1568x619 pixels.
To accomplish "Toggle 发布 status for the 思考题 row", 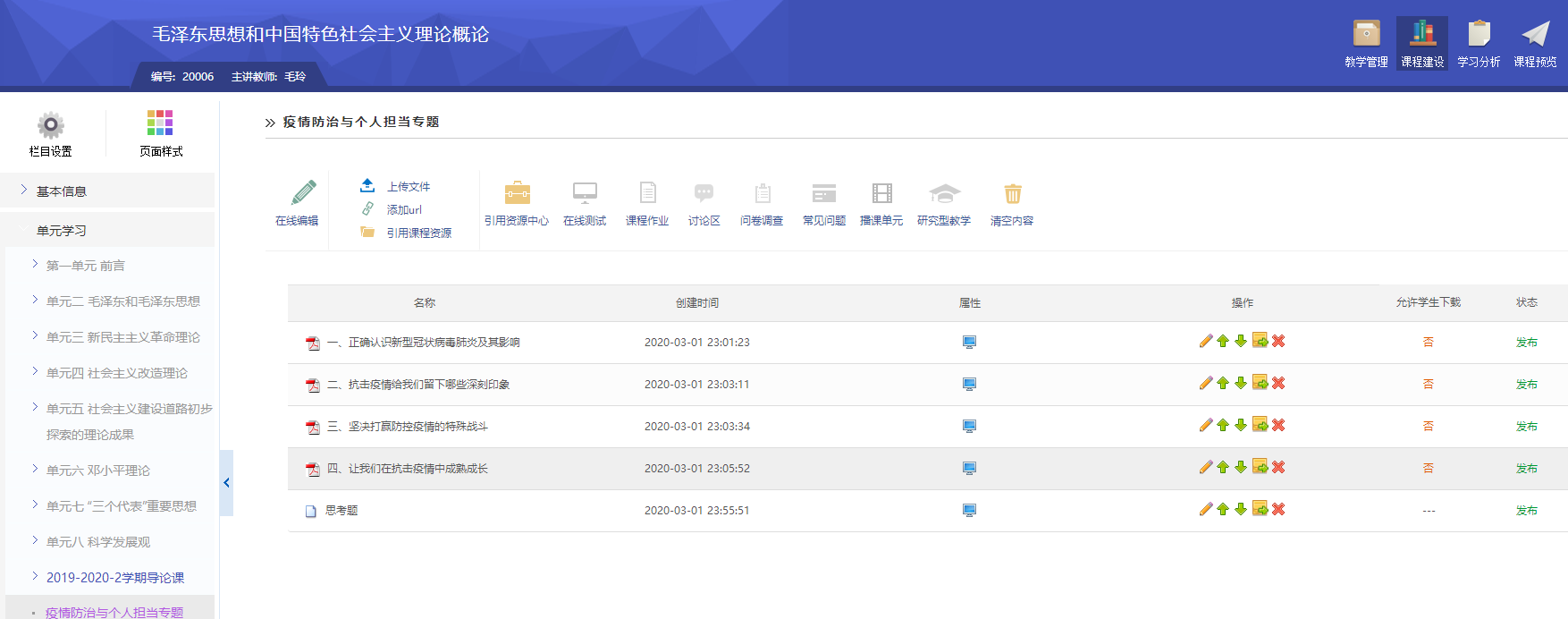I will coord(1526,511).
